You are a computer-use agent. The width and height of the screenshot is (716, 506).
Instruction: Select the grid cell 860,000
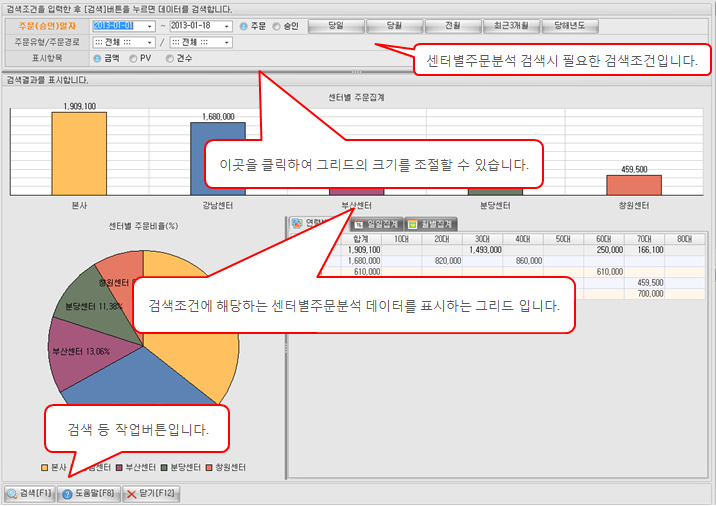(523, 261)
